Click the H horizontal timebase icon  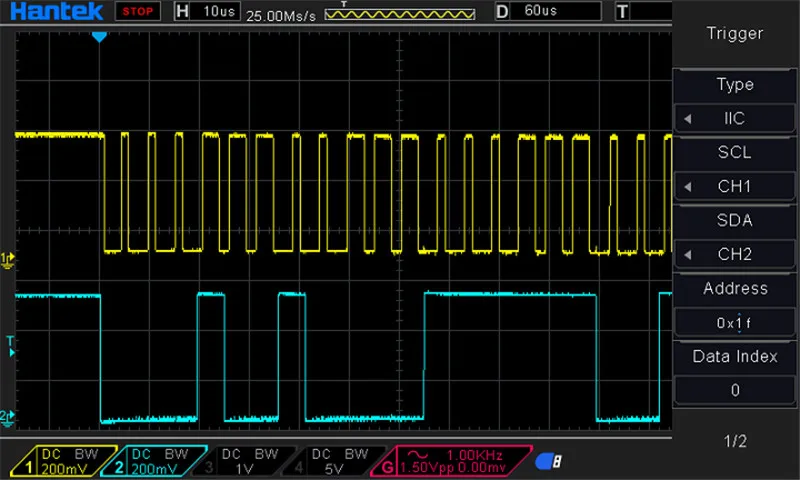click(x=182, y=11)
